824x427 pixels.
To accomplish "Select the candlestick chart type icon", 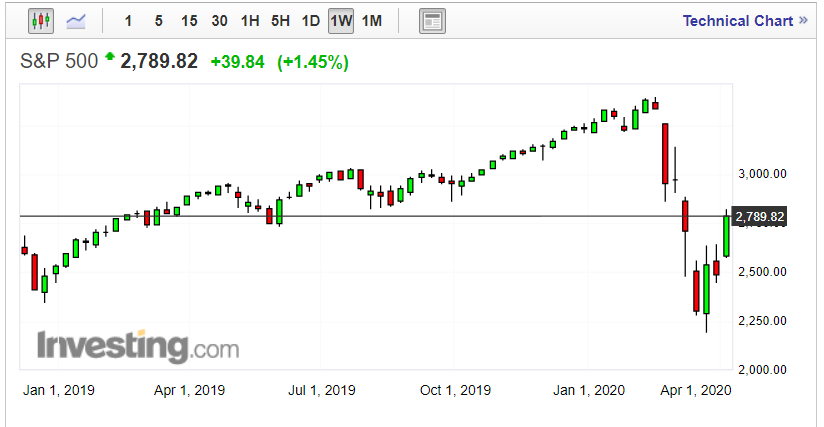I will click(x=41, y=21).
